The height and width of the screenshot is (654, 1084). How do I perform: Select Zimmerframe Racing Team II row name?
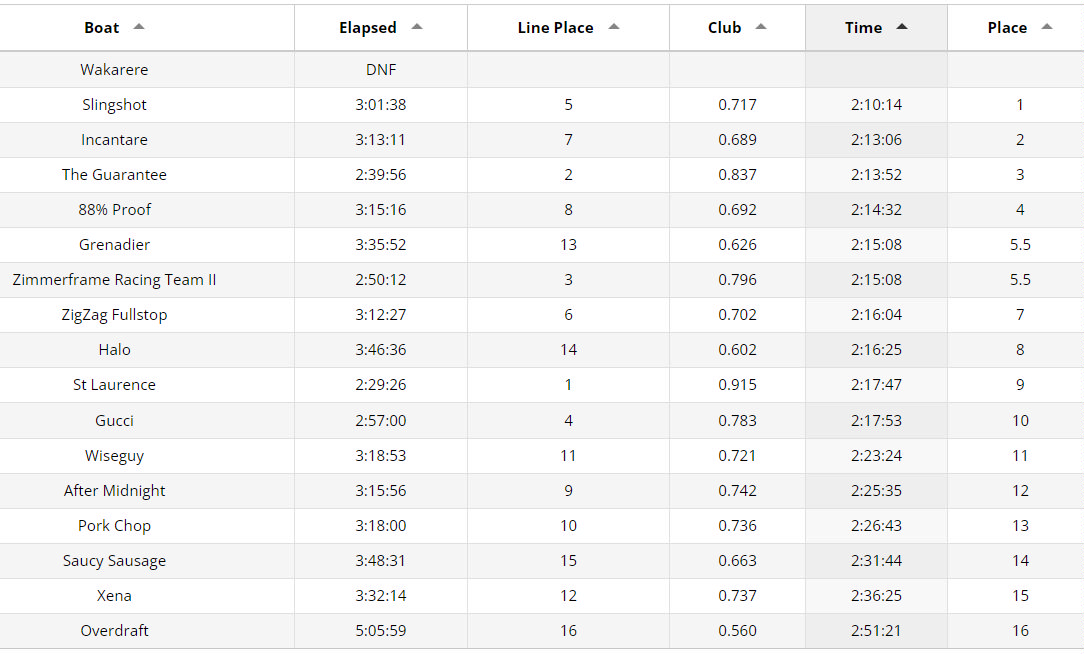(x=114, y=280)
